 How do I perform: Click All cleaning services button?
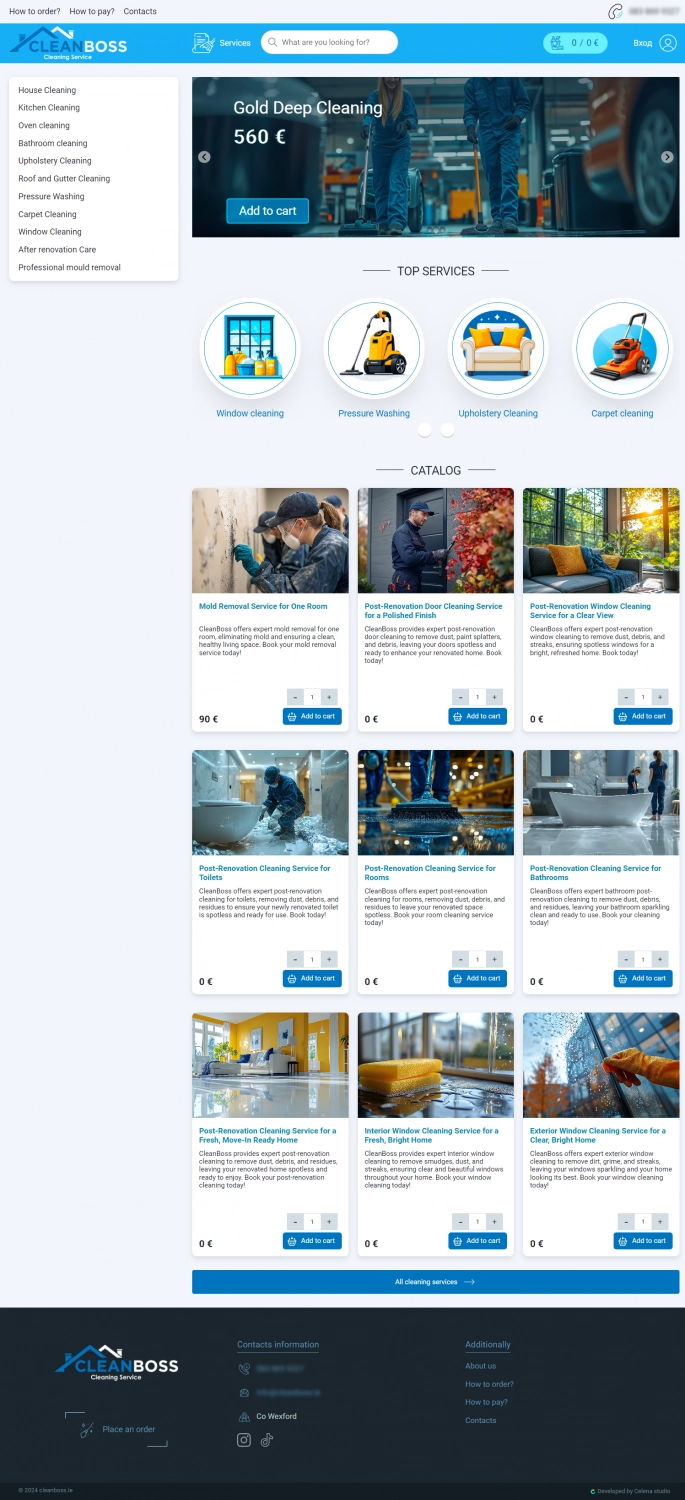click(435, 1282)
